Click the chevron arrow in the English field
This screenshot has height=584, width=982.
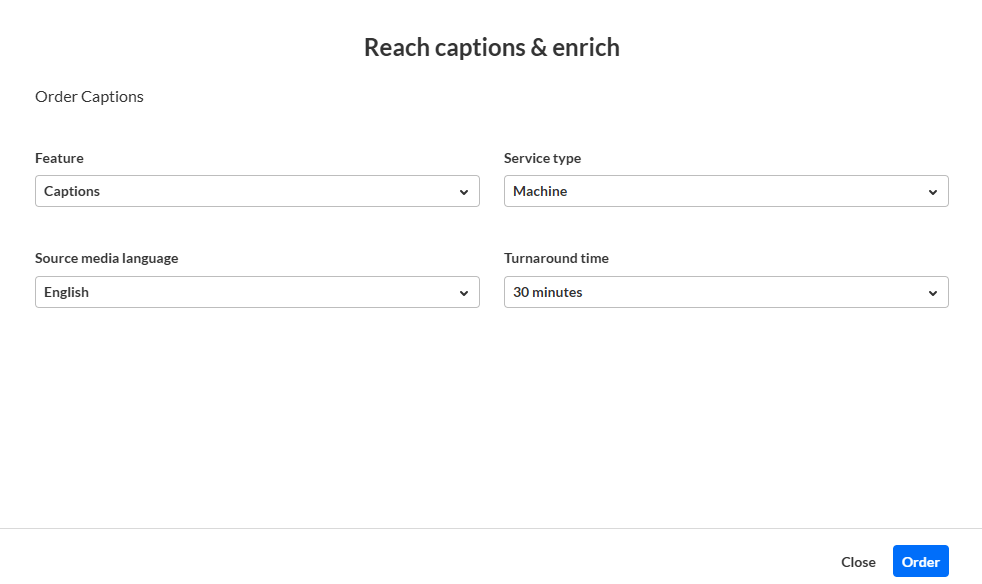pyautogui.click(x=464, y=293)
